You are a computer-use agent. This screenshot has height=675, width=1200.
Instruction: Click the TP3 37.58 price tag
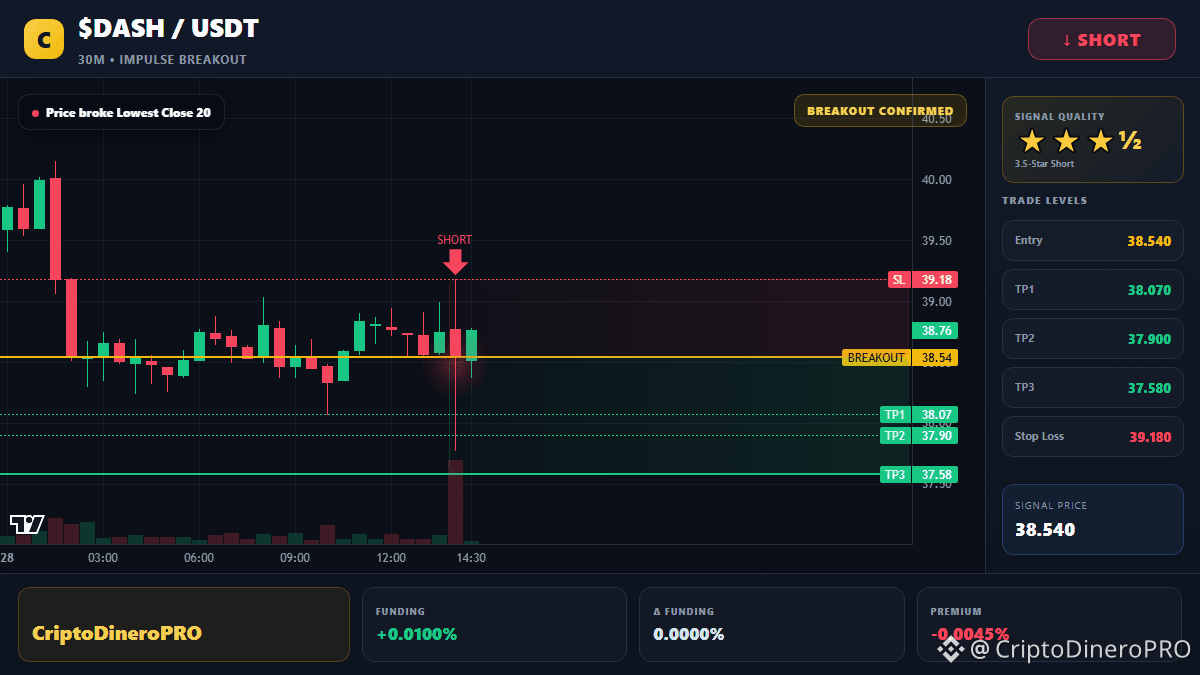point(918,474)
